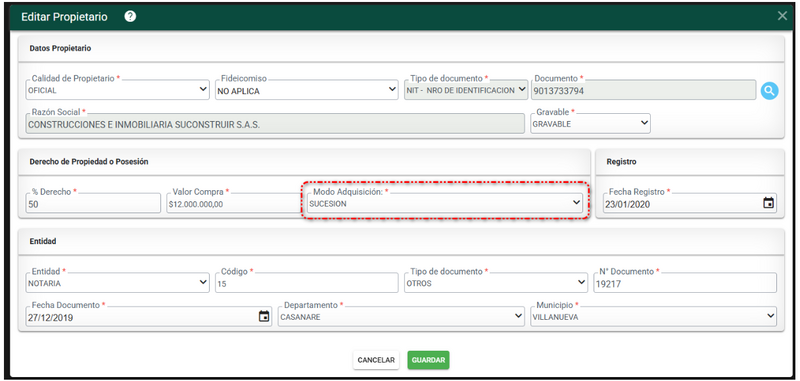Expand the Gravable dropdown
This screenshot has height=381, width=800.
pos(590,123)
